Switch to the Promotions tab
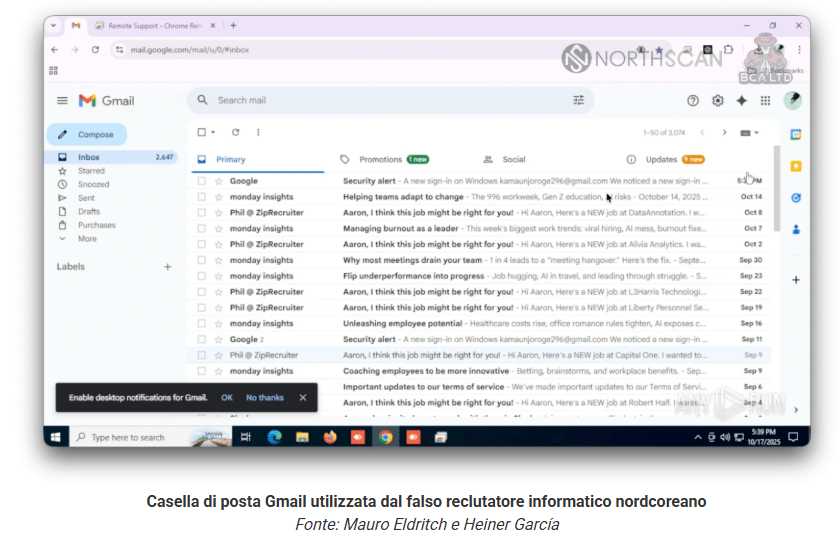Viewport: 838px width, 543px height. (393, 159)
